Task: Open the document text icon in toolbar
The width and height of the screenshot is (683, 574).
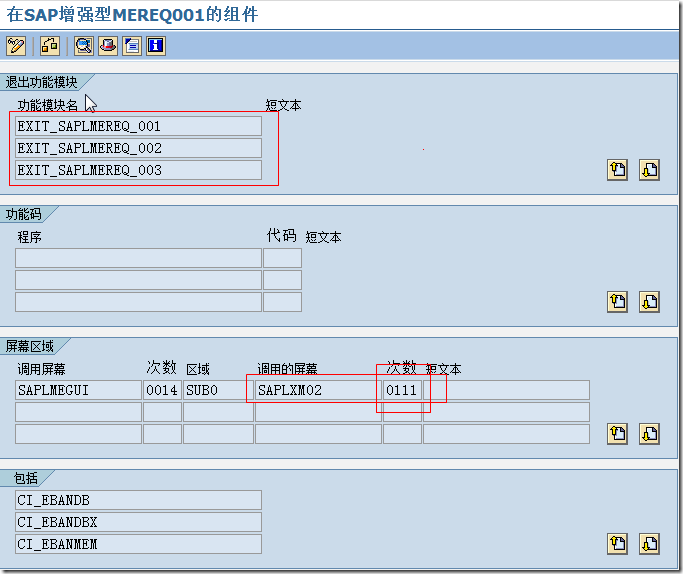Action: point(132,46)
